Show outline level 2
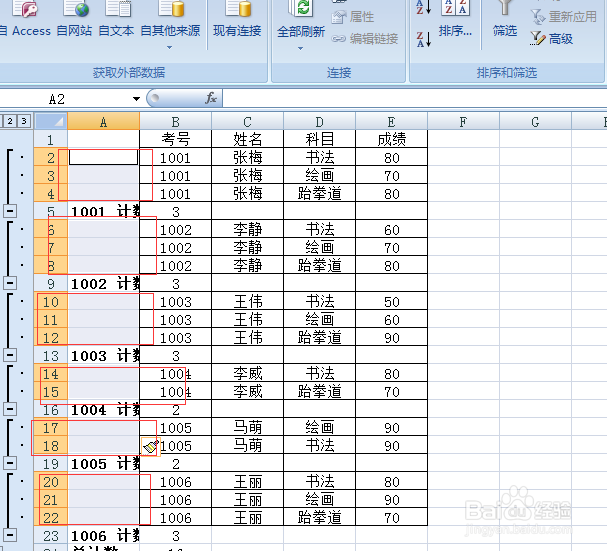607x551 pixels. 10,121
